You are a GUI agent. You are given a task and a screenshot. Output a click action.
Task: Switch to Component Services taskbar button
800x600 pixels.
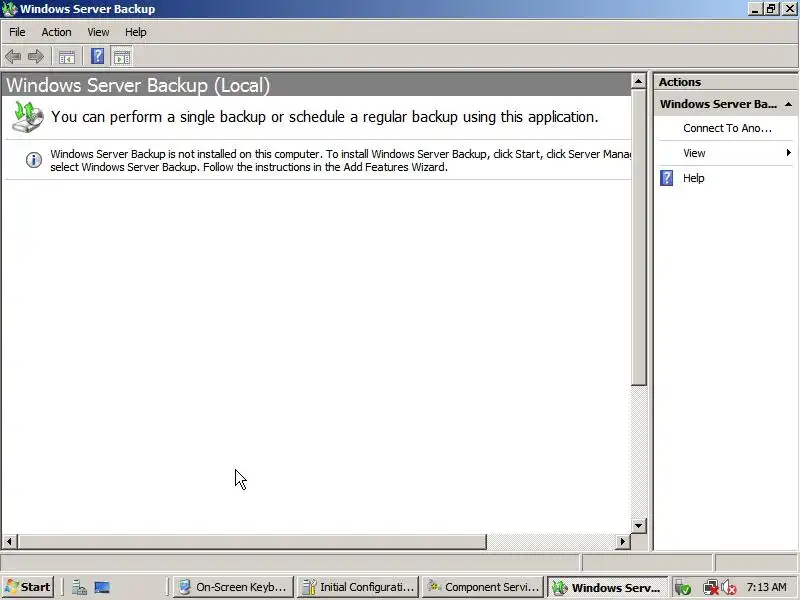point(483,587)
